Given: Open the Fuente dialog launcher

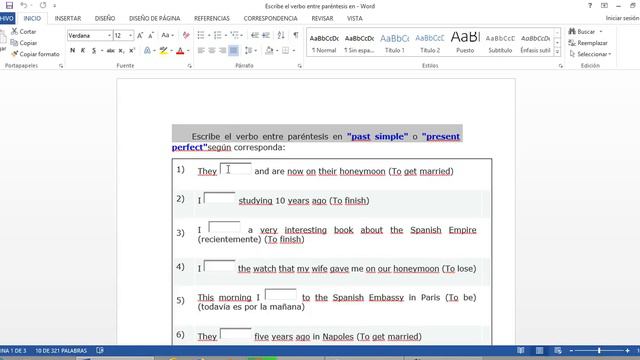Looking at the screenshot, I should pyautogui.click(x=189, y=66).
